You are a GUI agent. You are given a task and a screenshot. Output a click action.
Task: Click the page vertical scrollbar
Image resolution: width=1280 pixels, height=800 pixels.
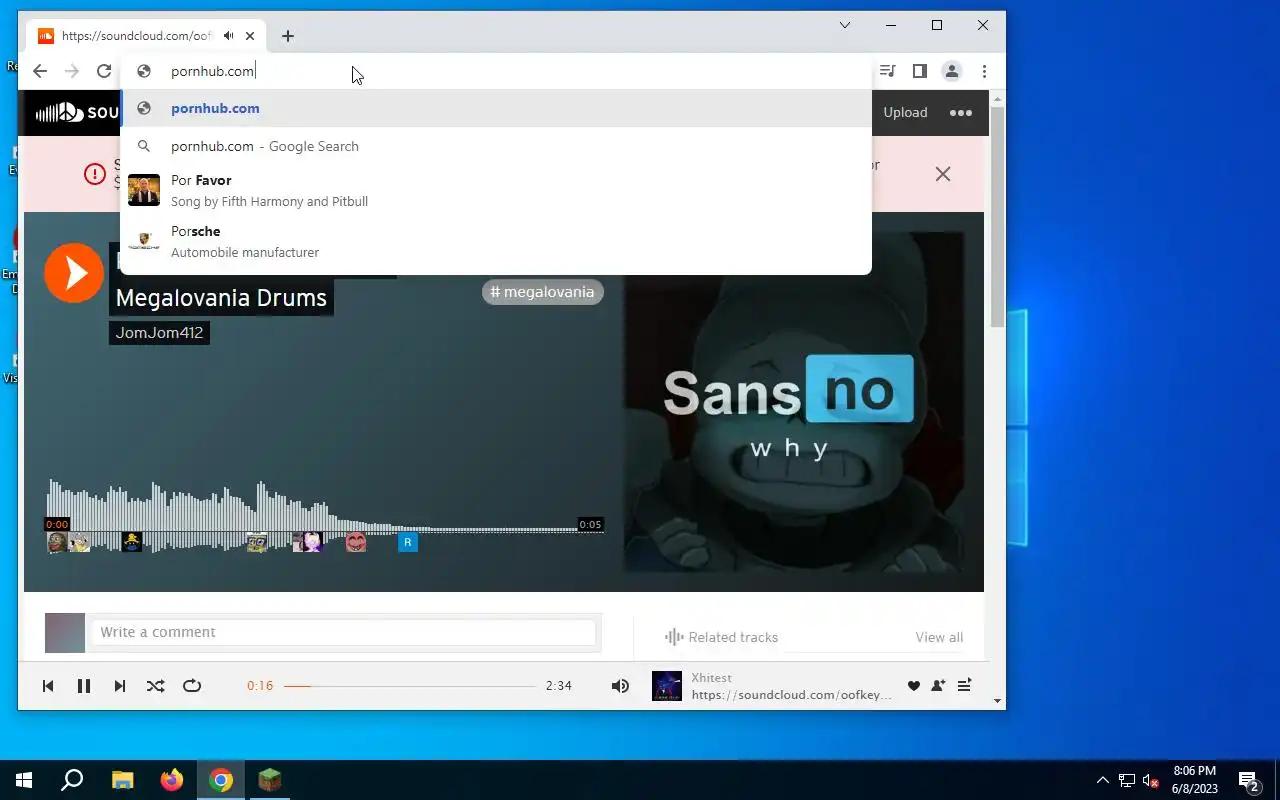pyautogui.click(x=997, y=215)
